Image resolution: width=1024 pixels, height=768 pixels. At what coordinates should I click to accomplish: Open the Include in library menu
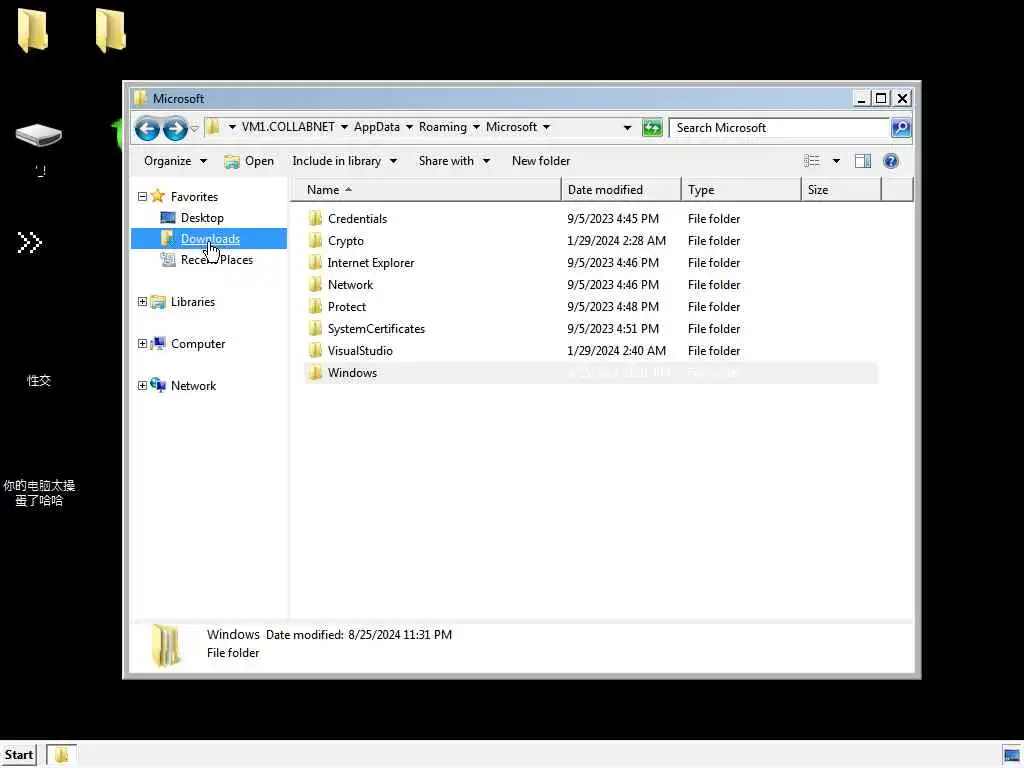[x=344, y=161]
